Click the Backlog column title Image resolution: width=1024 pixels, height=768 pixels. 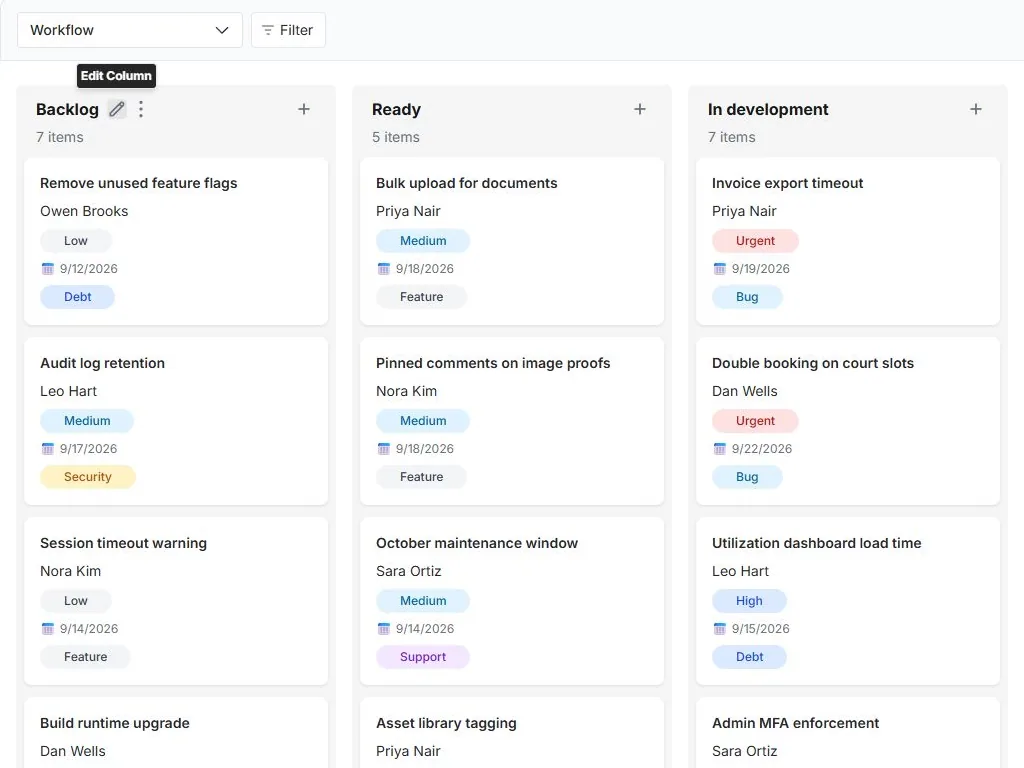click(67, 109)
